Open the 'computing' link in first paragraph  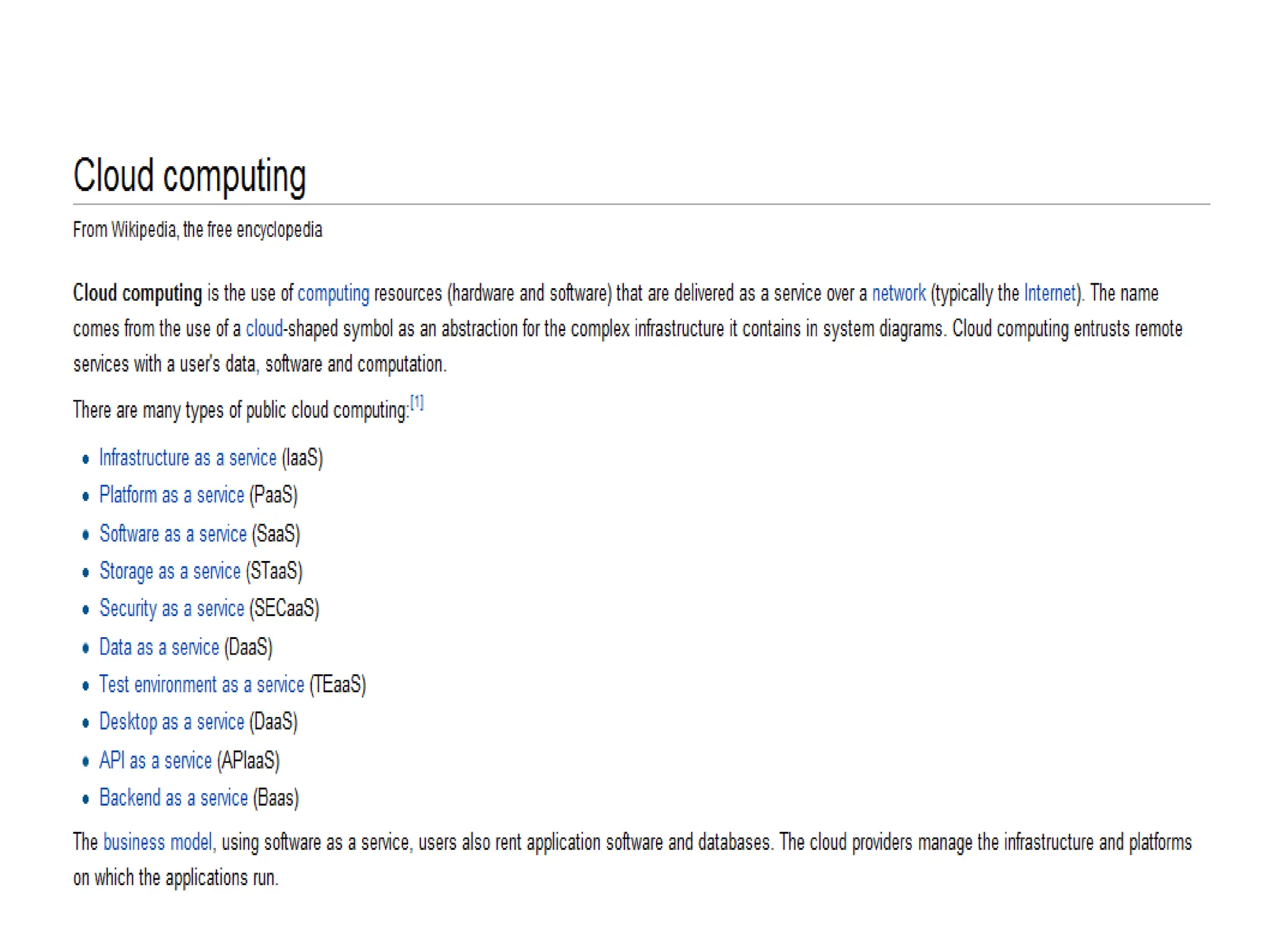point(333,293)
